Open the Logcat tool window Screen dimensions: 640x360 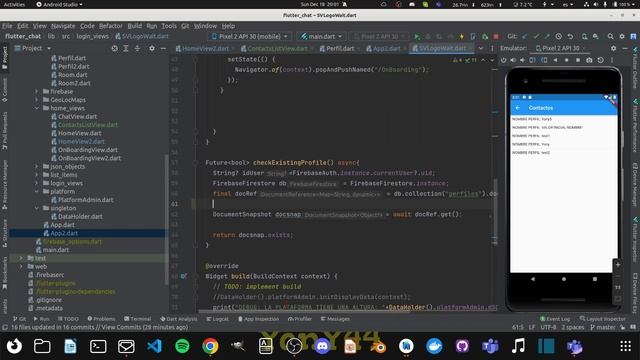pyautogui.click(x=217, y=319)
